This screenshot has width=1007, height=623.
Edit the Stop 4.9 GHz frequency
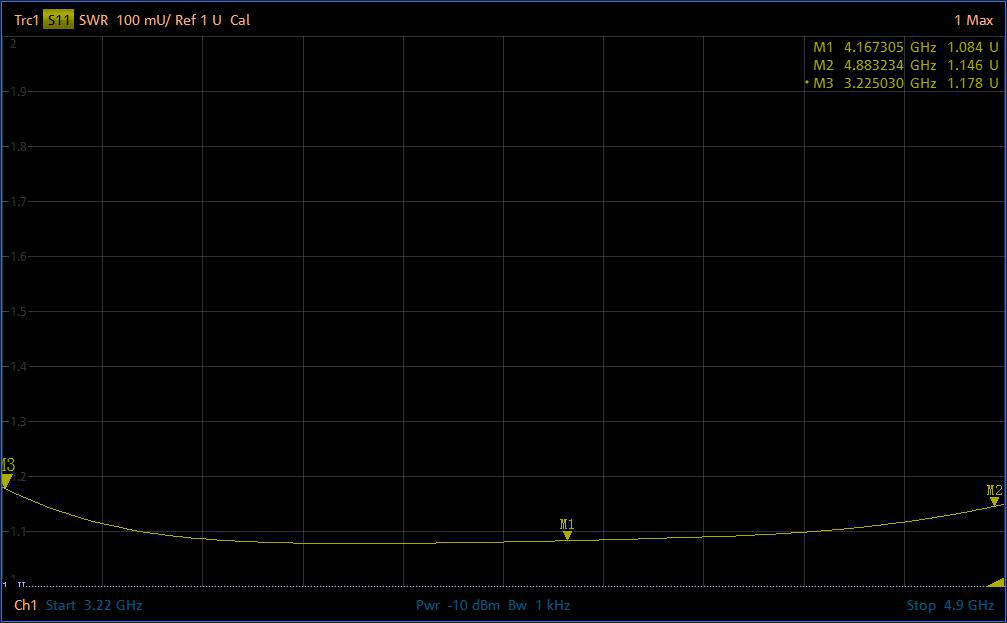click(x=949, y=605)
